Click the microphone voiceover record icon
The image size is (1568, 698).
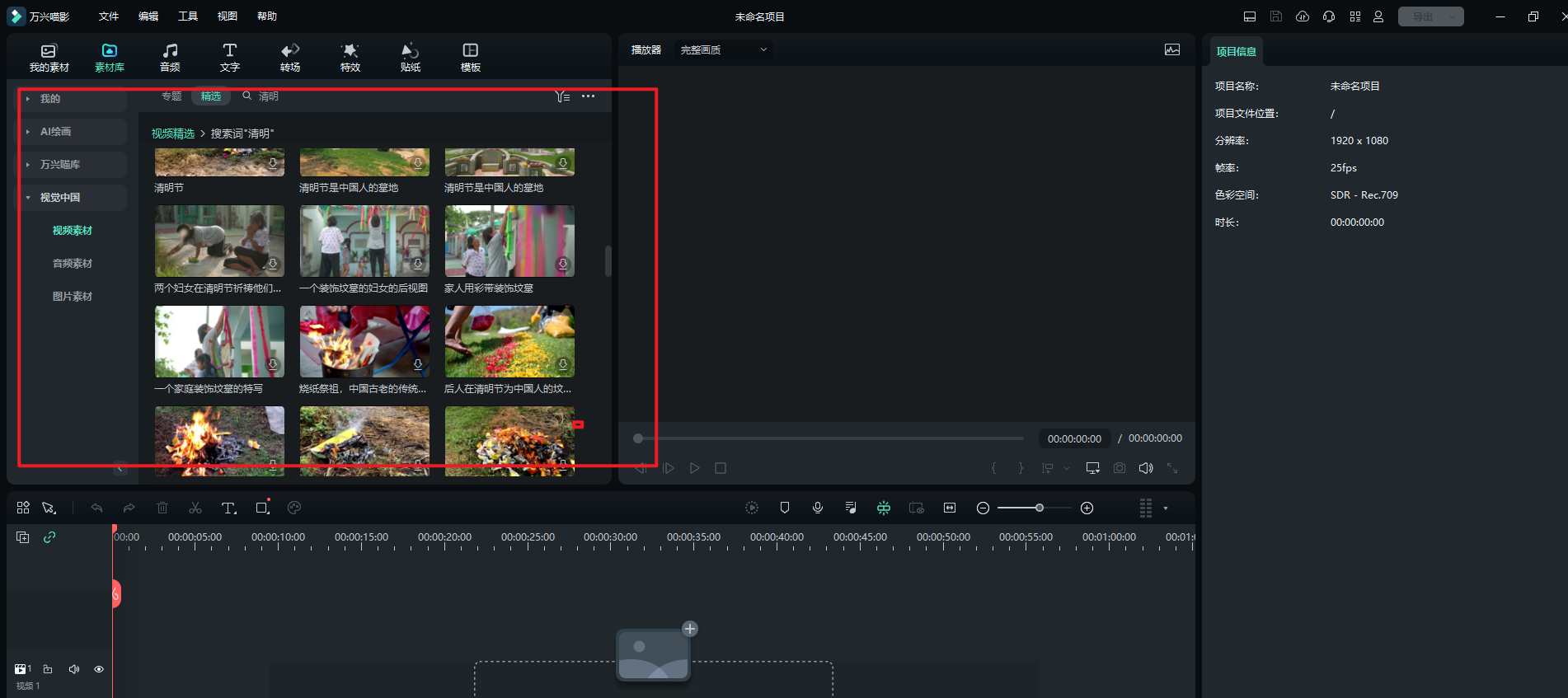818,508
